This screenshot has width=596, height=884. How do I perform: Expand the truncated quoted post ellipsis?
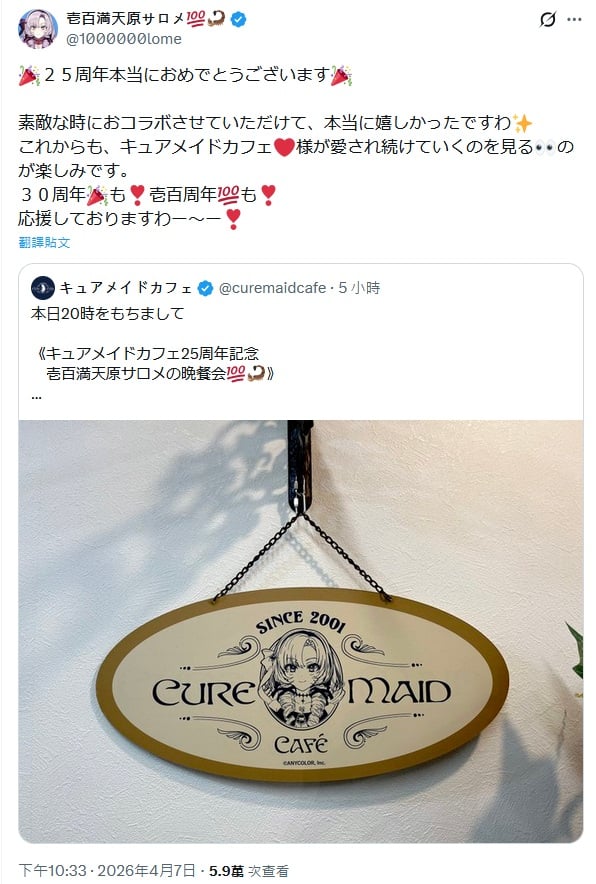(36, 396)
